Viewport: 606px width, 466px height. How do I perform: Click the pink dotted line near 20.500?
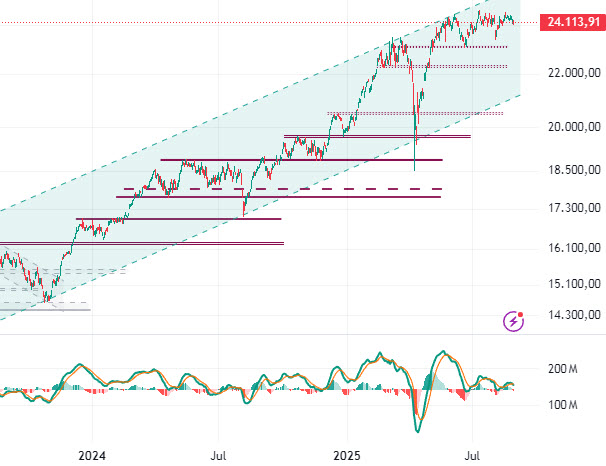pos(460,113)
